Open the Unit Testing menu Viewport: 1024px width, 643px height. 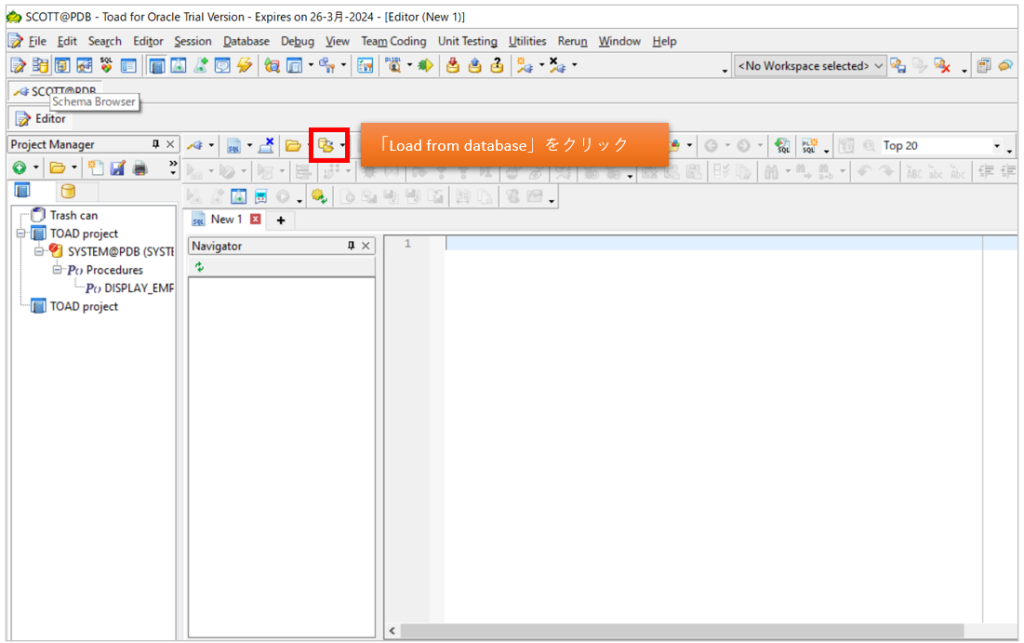click(x=468, y=41)
